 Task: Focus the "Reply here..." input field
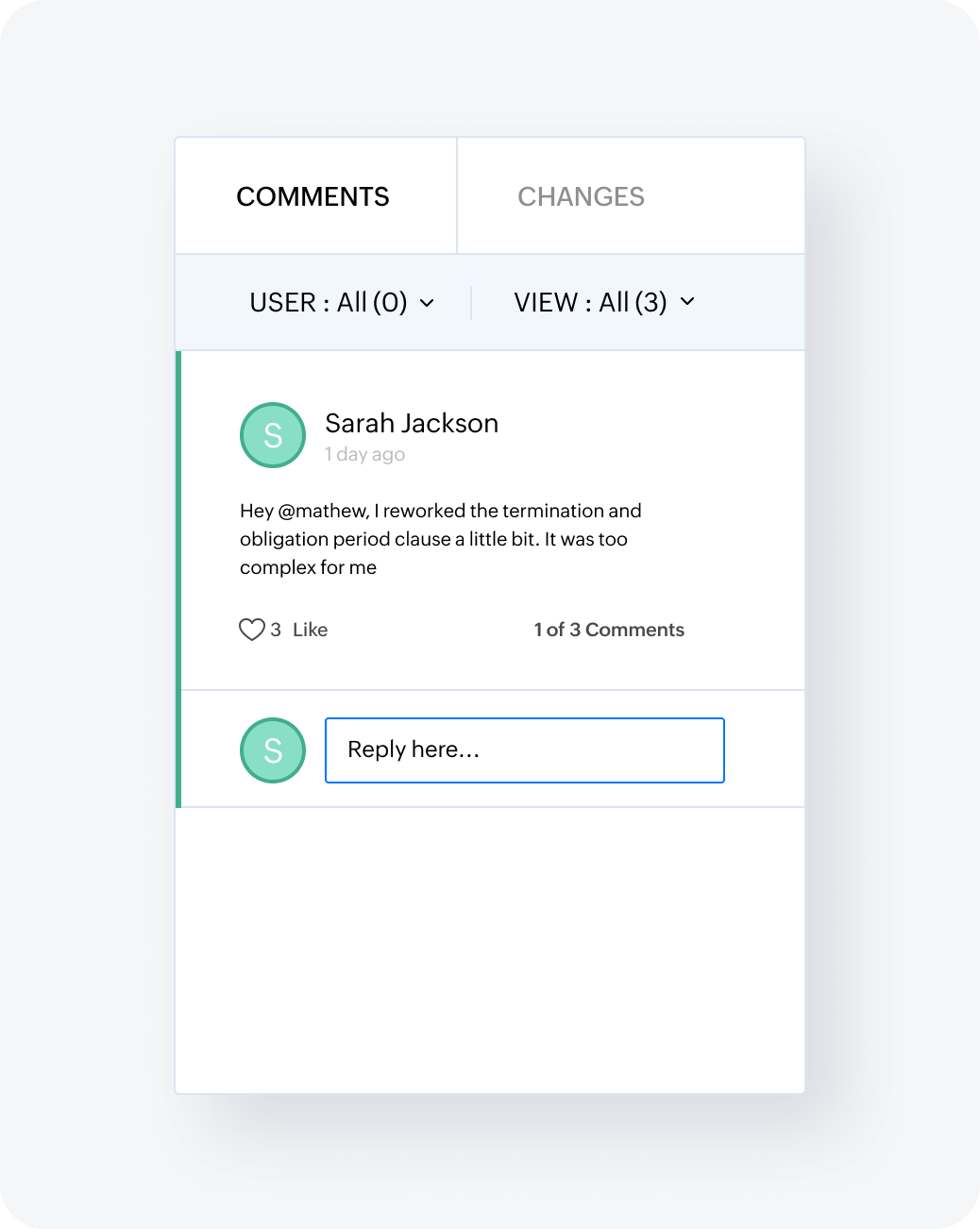click(525, 750)
